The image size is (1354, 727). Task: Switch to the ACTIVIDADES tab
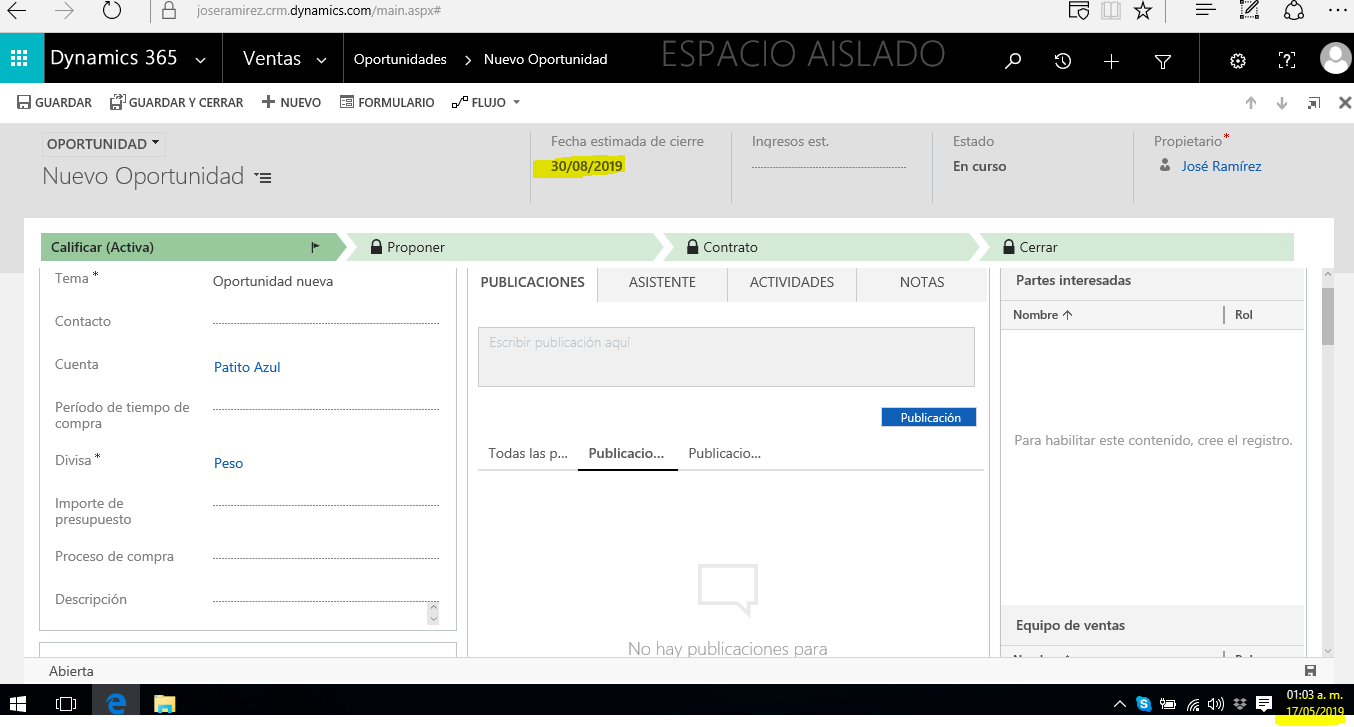click(x=791, y=282)
